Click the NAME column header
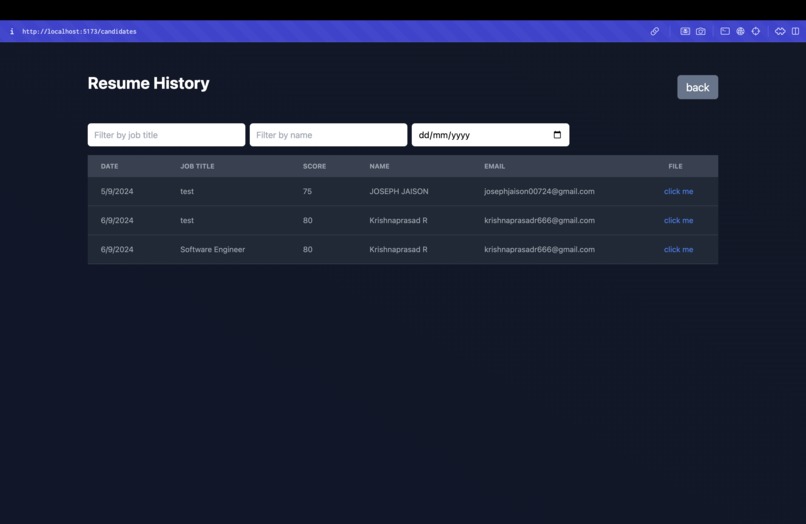Screen dimensions: 806x524 click(x=379, y=166)
